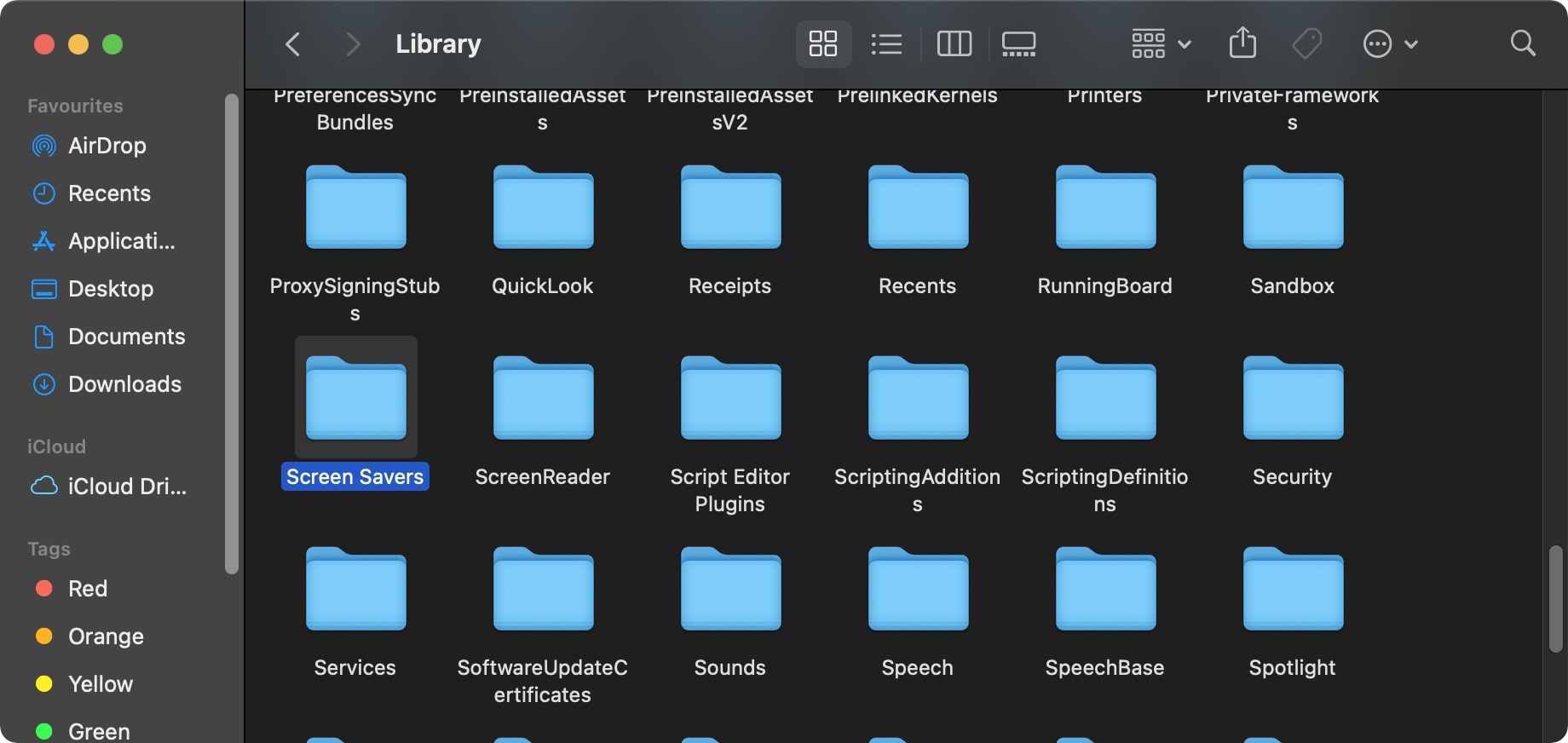1568x743 pixels.
Task: Switch to icon grid view
Action: pyautogui.click(x=823, y=43)
